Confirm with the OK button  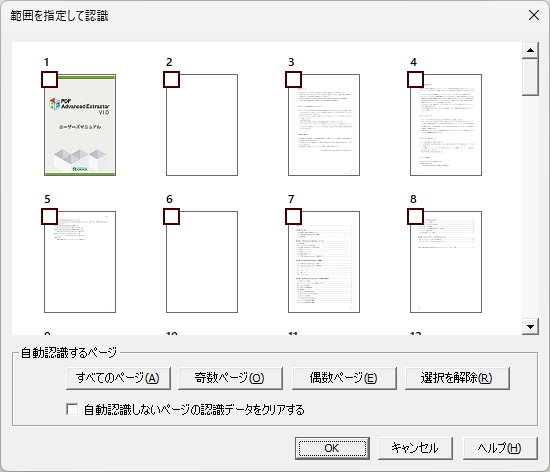332,448
